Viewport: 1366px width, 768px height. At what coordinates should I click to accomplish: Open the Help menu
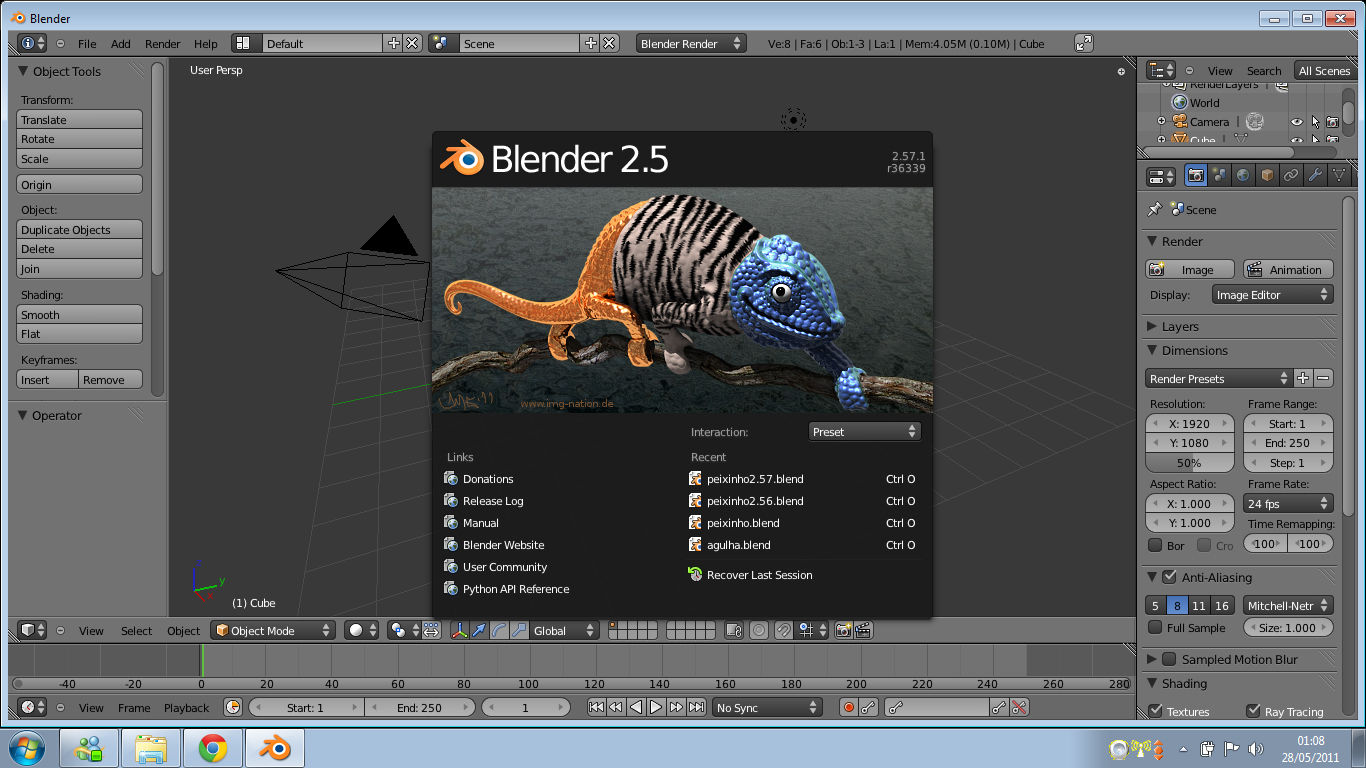point(206,44)
